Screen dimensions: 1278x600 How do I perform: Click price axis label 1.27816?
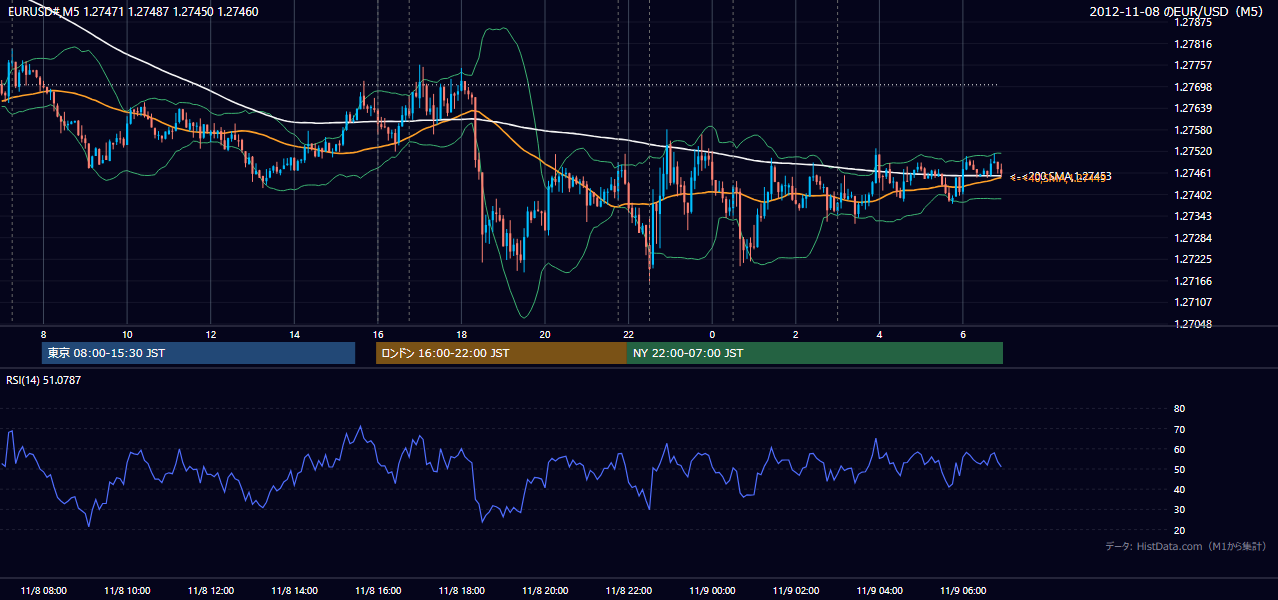(1192, 44)
